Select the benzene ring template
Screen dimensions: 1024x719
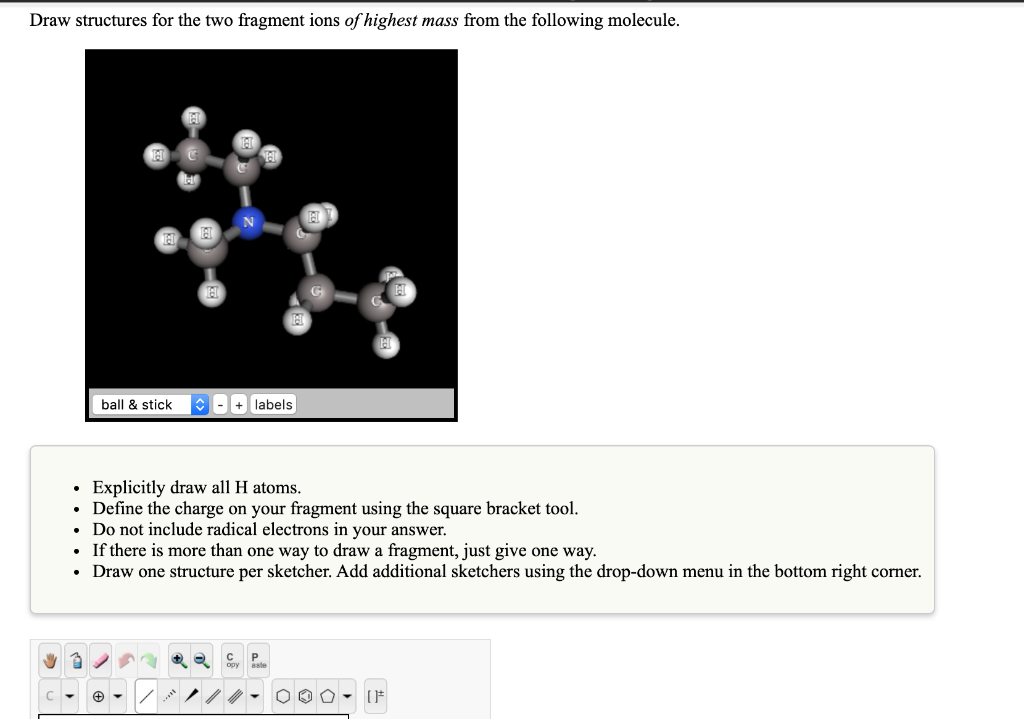coord(305,695)
